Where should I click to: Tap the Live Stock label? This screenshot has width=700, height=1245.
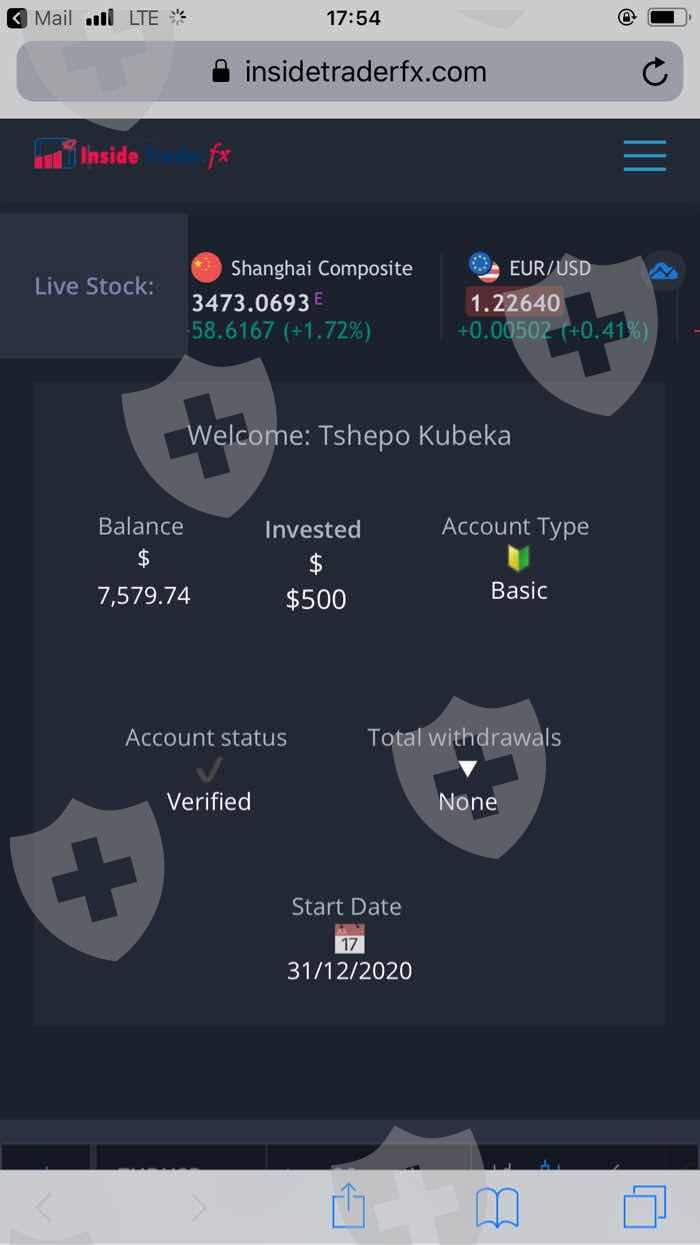point(94,286)
